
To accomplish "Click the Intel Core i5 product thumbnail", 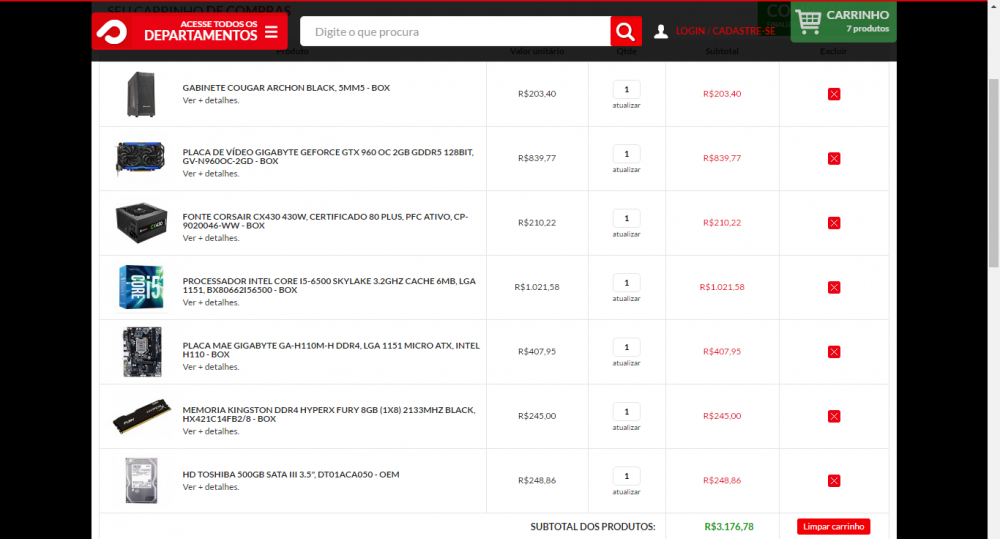I will click(141, 287).
